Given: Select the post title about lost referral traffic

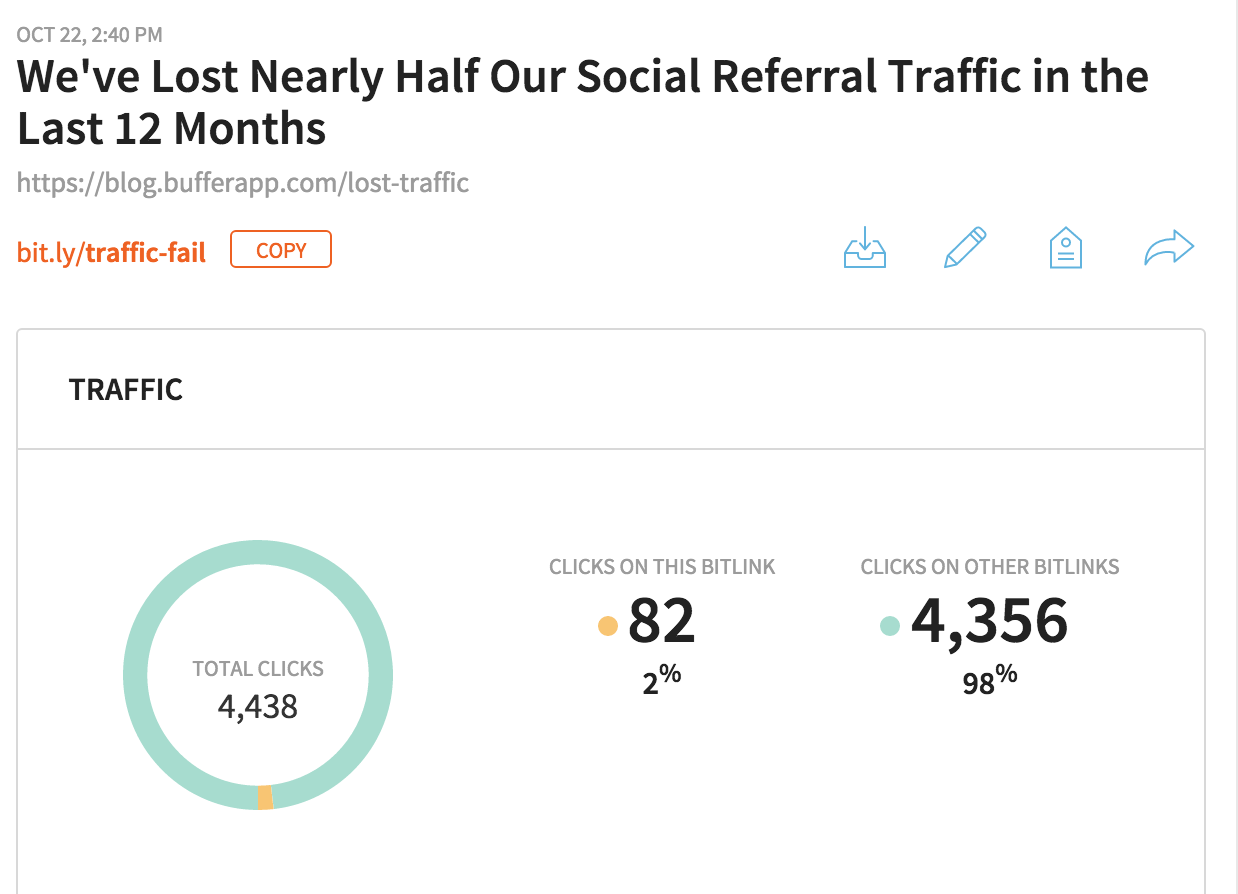Looking at the screenshot, I should pos(582,100).
